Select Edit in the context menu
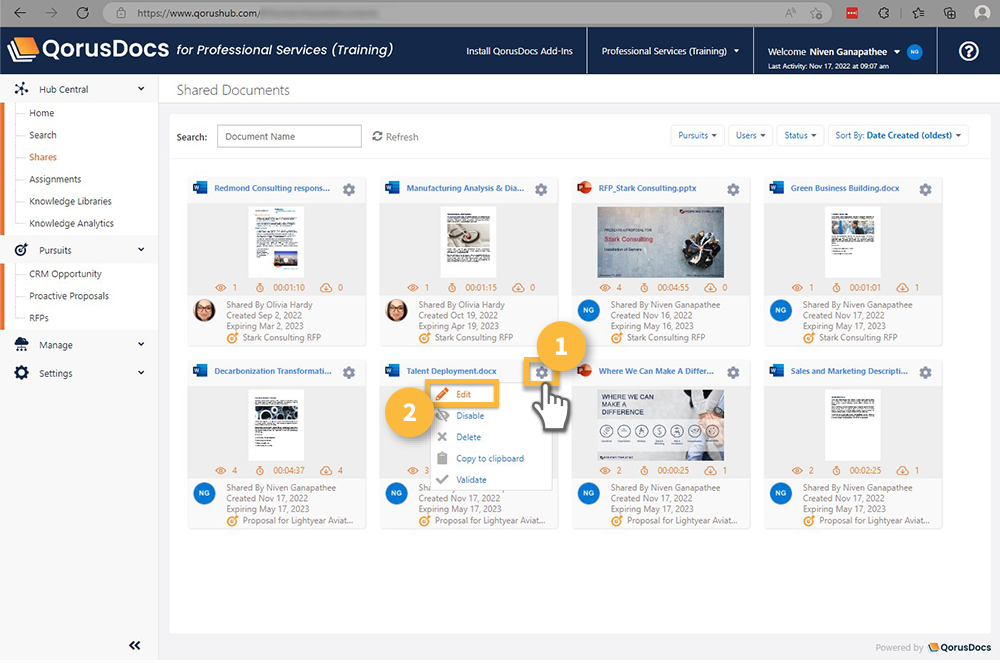This screenshot has width=1000, height=663. click(463, 394)
